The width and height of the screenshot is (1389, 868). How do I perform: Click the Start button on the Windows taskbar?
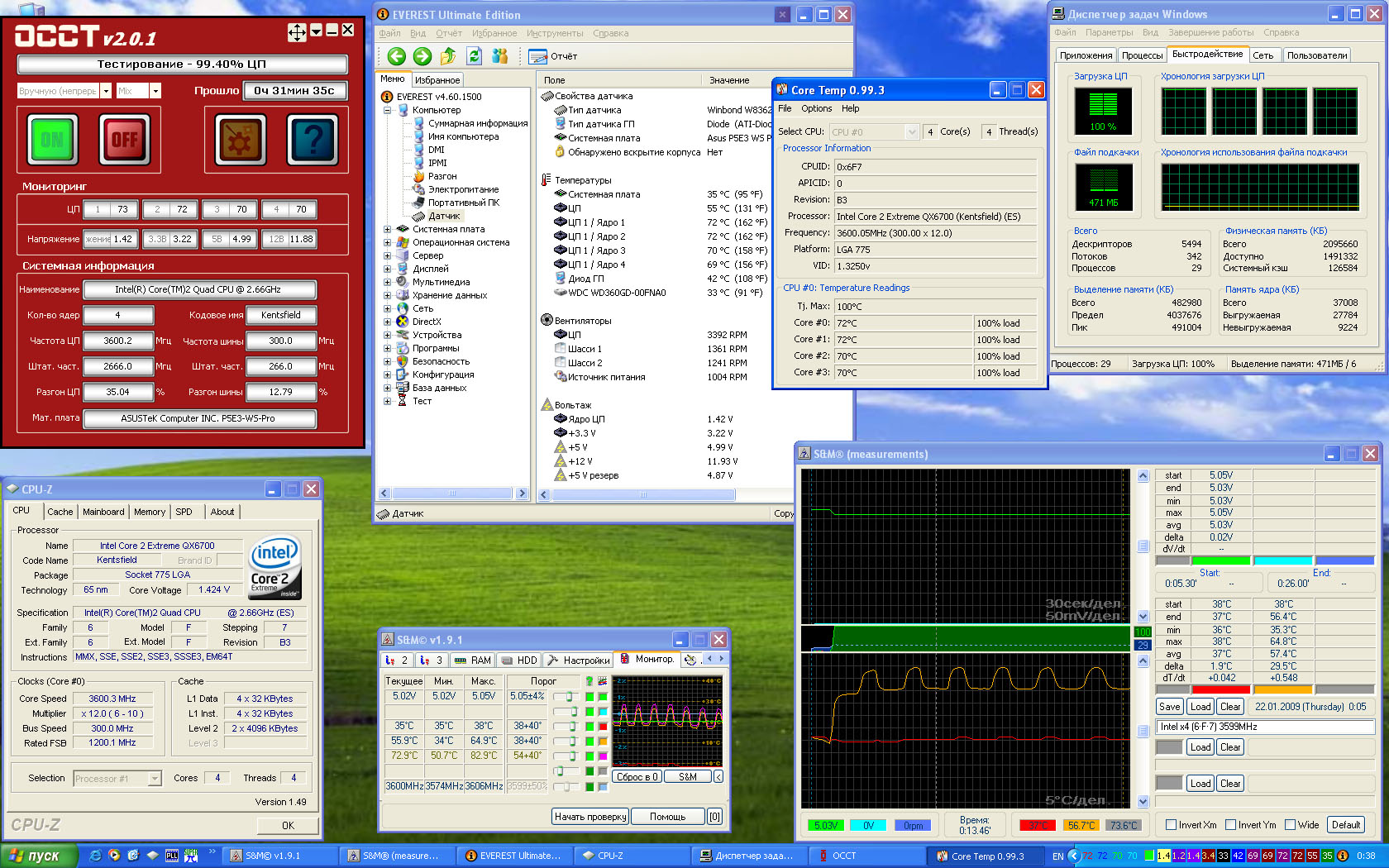pos(39,856)
